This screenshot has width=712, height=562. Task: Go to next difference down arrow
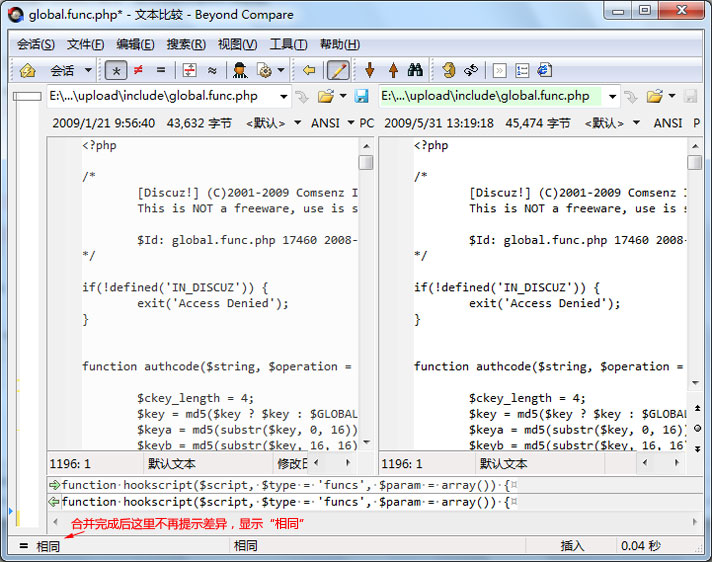(370, 70)
